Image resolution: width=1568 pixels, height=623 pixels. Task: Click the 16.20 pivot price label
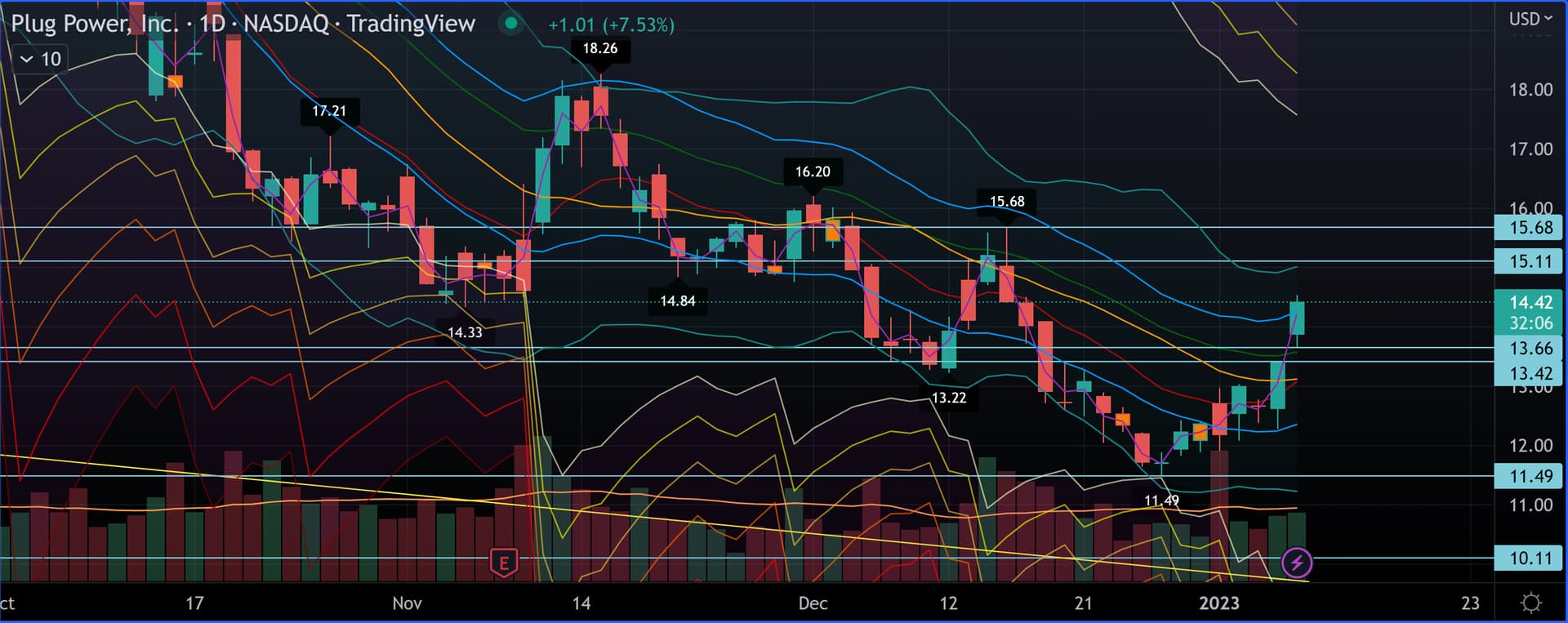point(812,171)
